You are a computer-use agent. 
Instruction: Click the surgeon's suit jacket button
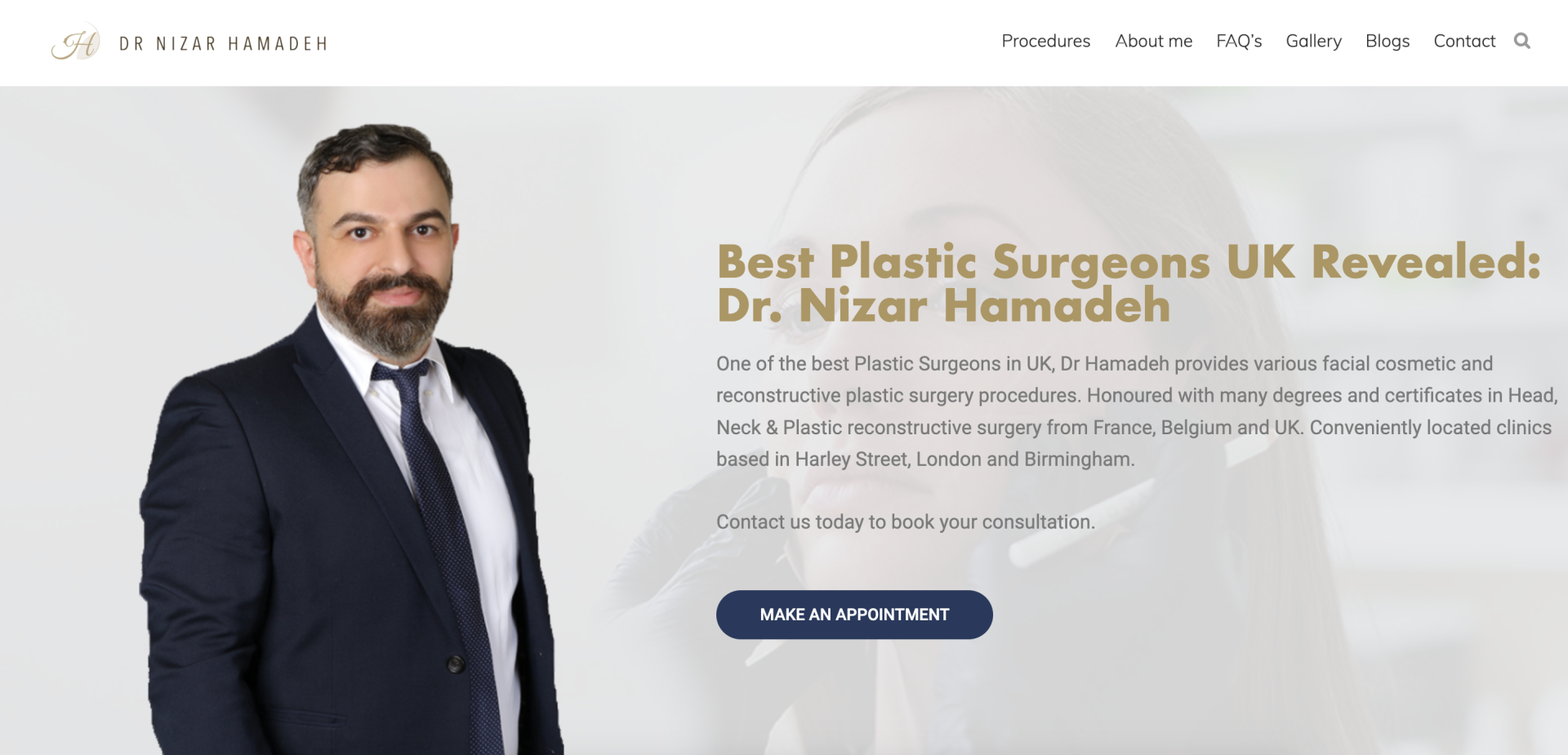(x=456, y=664)
